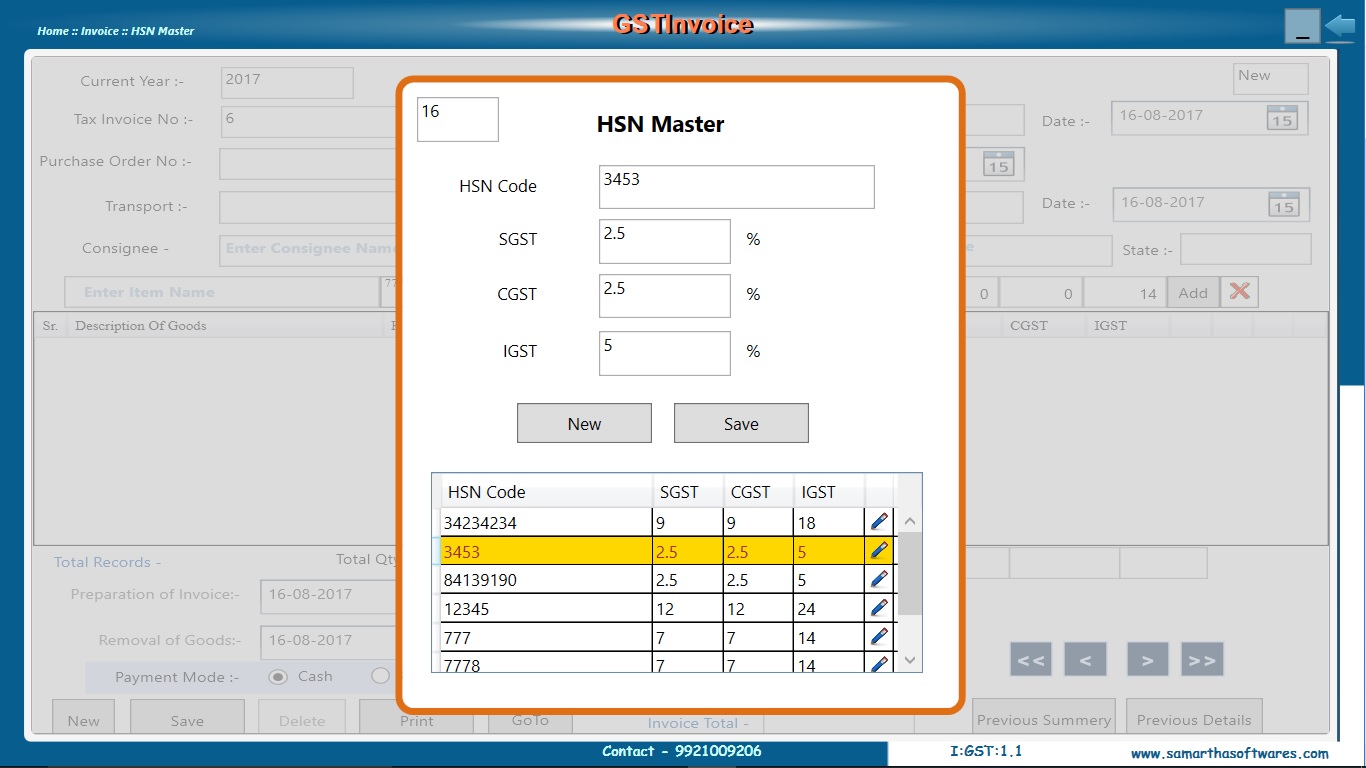Open the tax invoice date calendar icon

[1282, 117]
